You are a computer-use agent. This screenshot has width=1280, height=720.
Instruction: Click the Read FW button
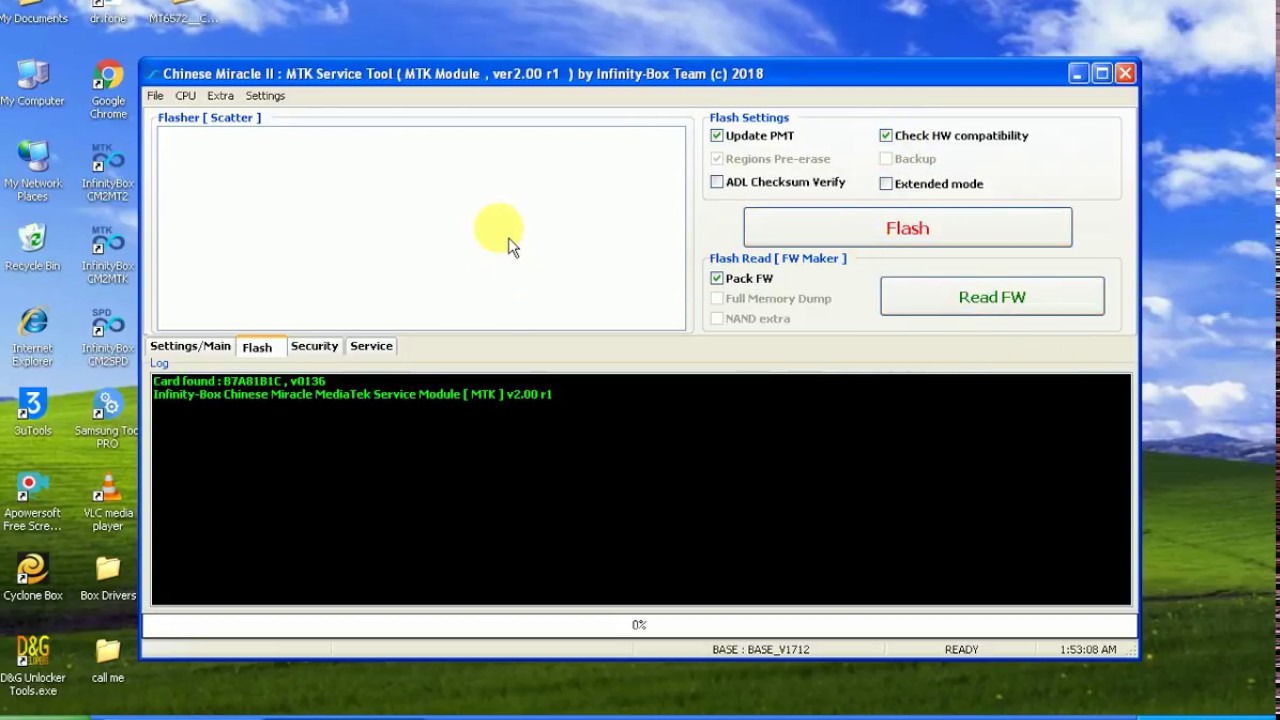pyautogui.click(x=992, y=297)
